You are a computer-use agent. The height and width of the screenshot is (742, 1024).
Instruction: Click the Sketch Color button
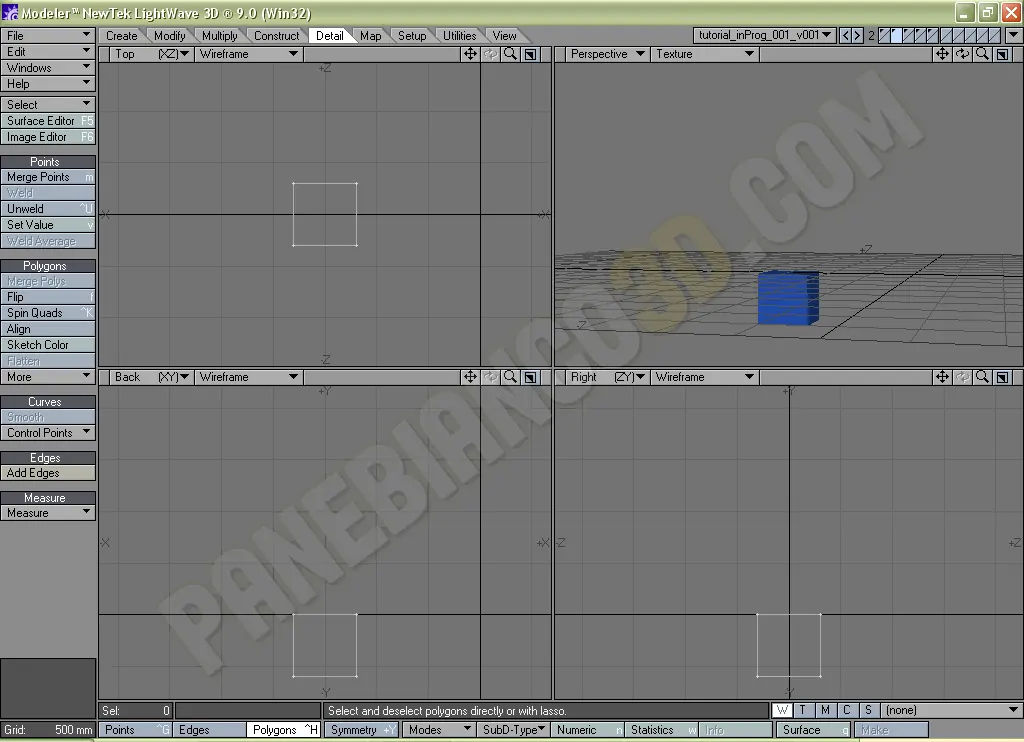(x=48, y=345)
